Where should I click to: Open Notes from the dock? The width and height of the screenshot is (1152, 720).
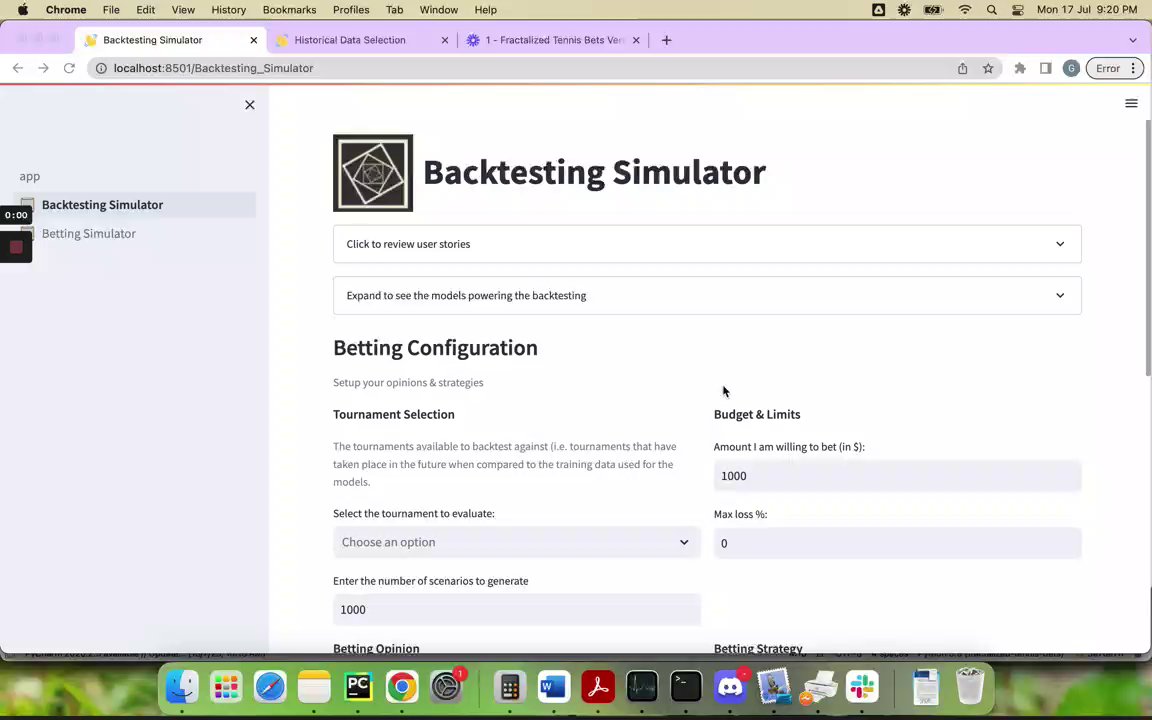(x=314, y=687)
